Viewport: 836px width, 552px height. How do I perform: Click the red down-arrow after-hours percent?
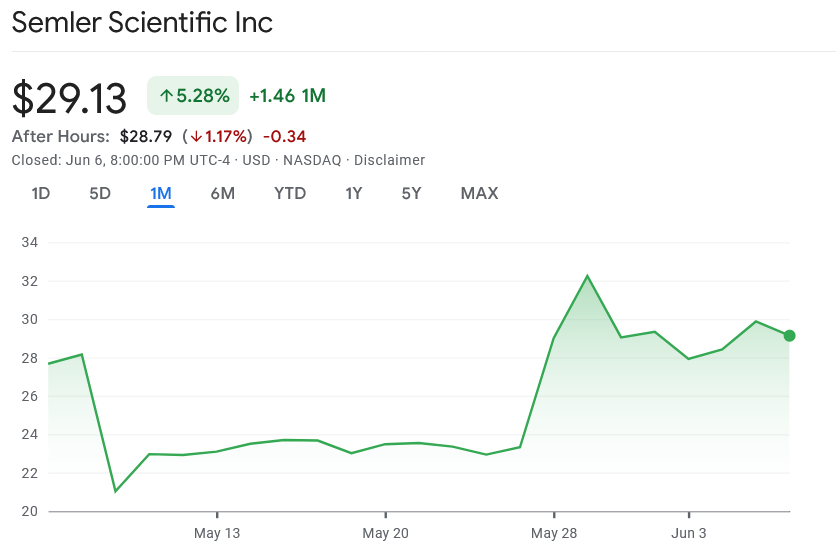220,136
